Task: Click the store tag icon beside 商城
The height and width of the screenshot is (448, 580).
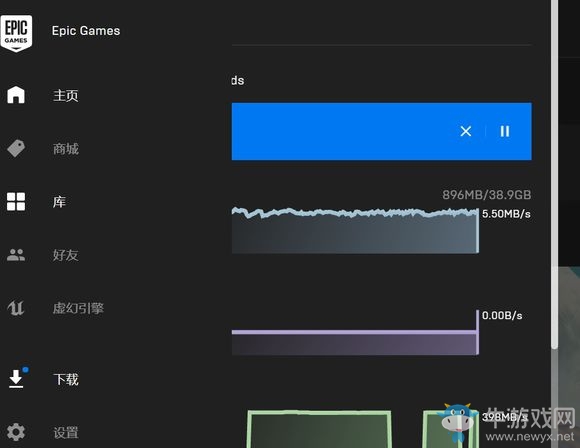Action: point(16,148)
